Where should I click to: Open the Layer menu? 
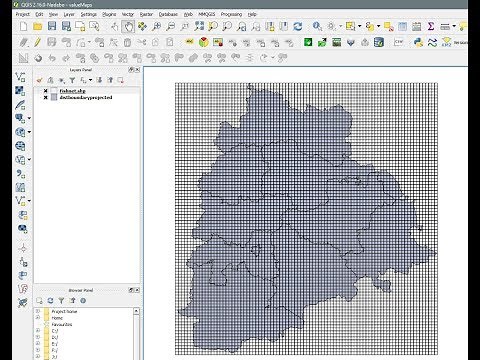69,14
